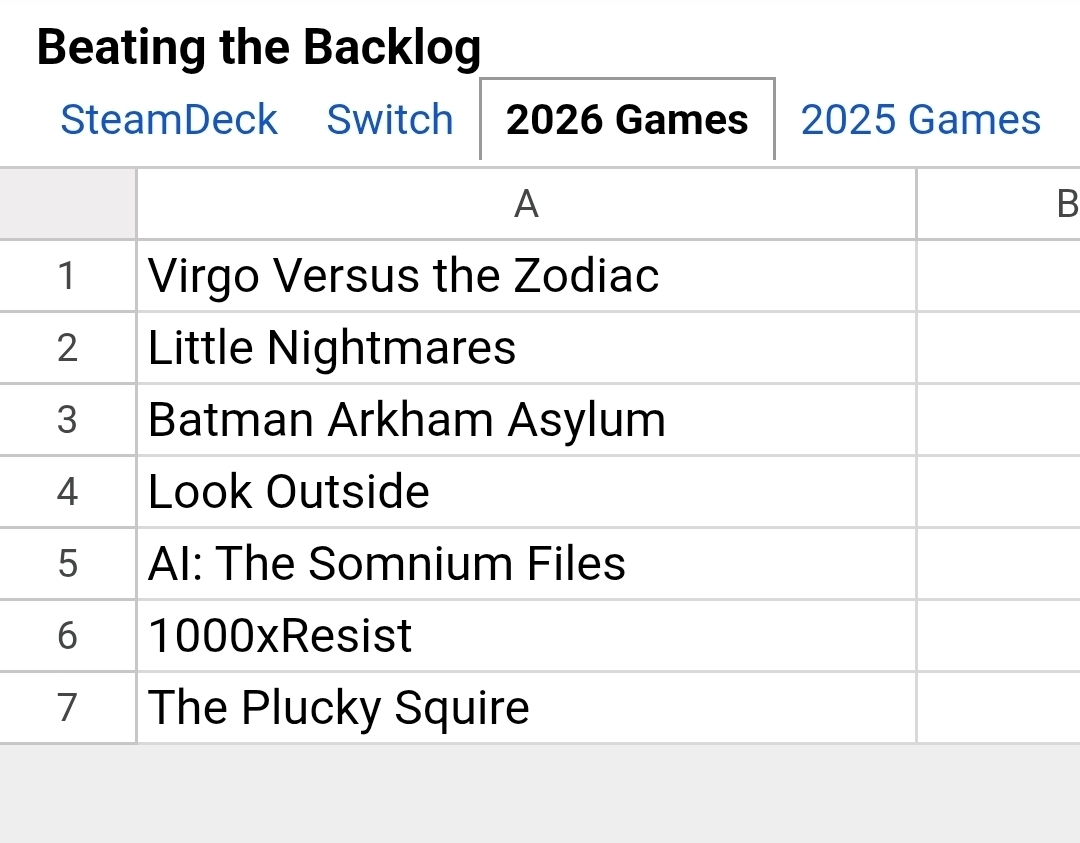Screen dimensions: 1080x843
Task: Switch to the SteamDeck sheet tab
Action: 168,120
